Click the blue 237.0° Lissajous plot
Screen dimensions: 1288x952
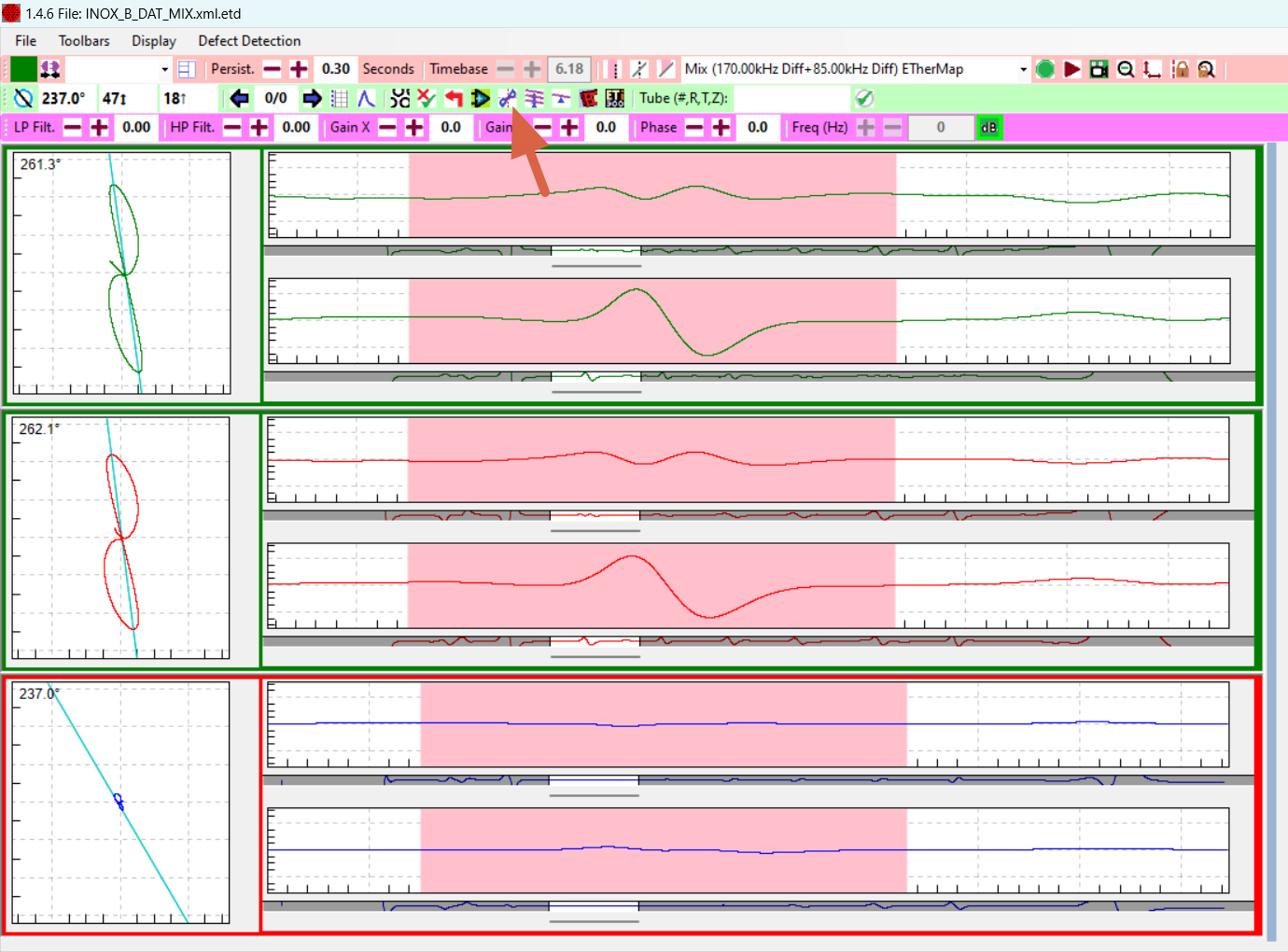(120, 803)
